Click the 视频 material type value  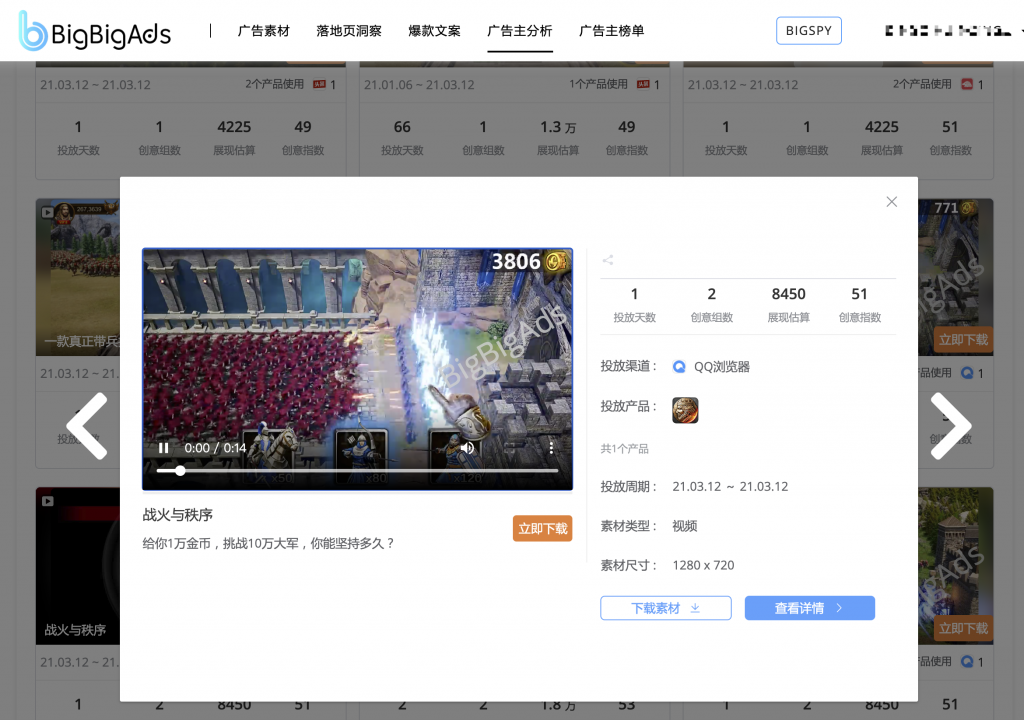coord(685,526)
